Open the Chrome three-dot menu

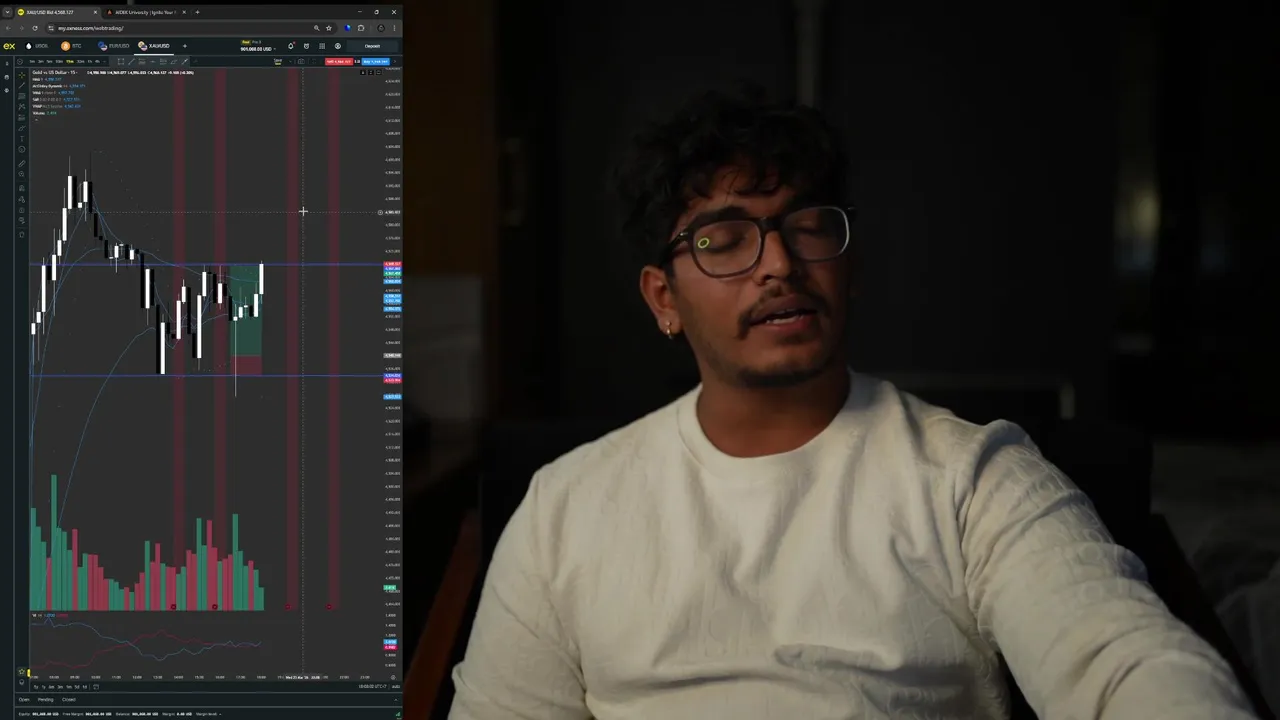[x=394, y=28]
